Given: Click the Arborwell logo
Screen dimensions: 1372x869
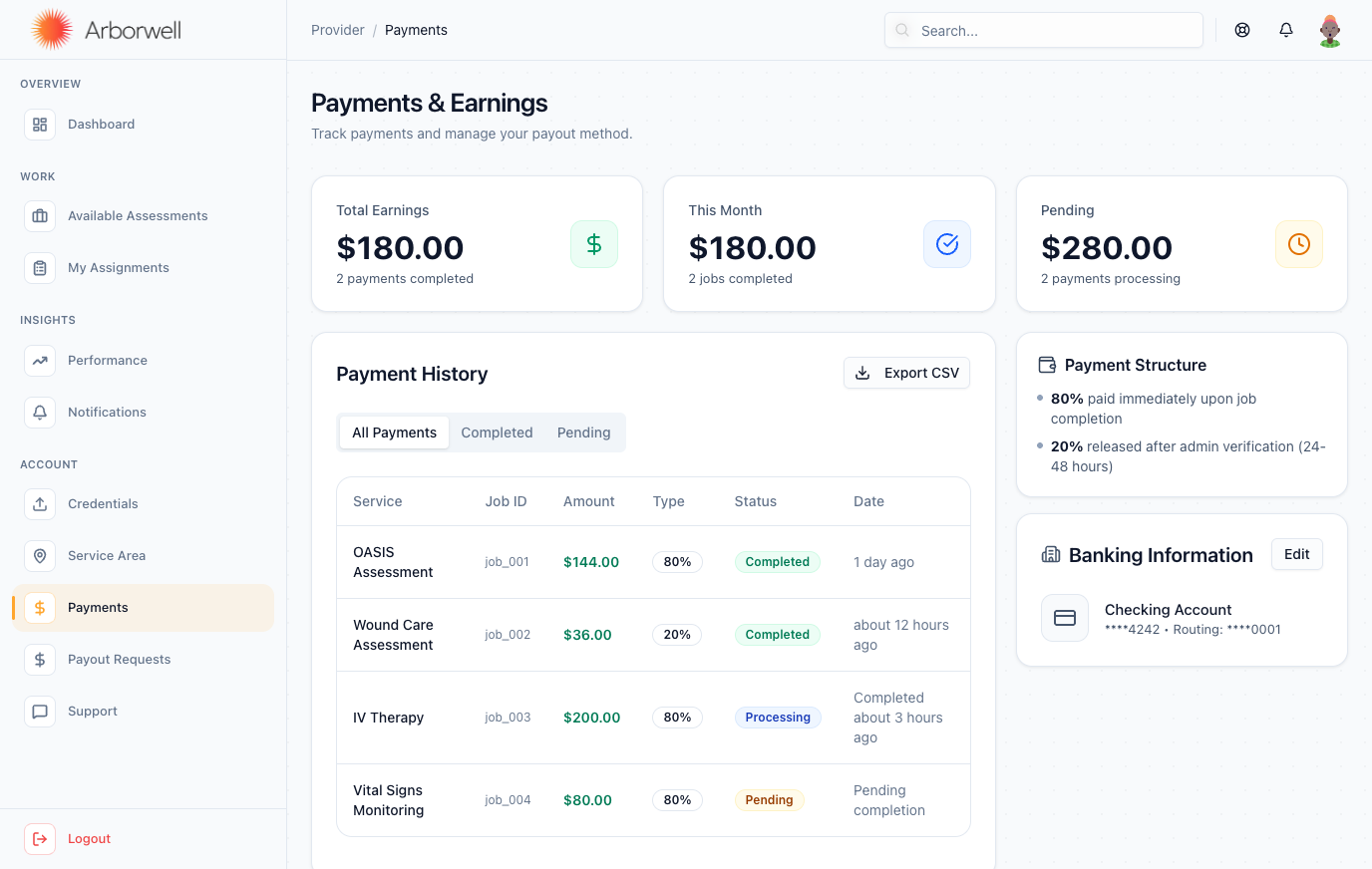Looking at the screenshot, I should 106,30.
